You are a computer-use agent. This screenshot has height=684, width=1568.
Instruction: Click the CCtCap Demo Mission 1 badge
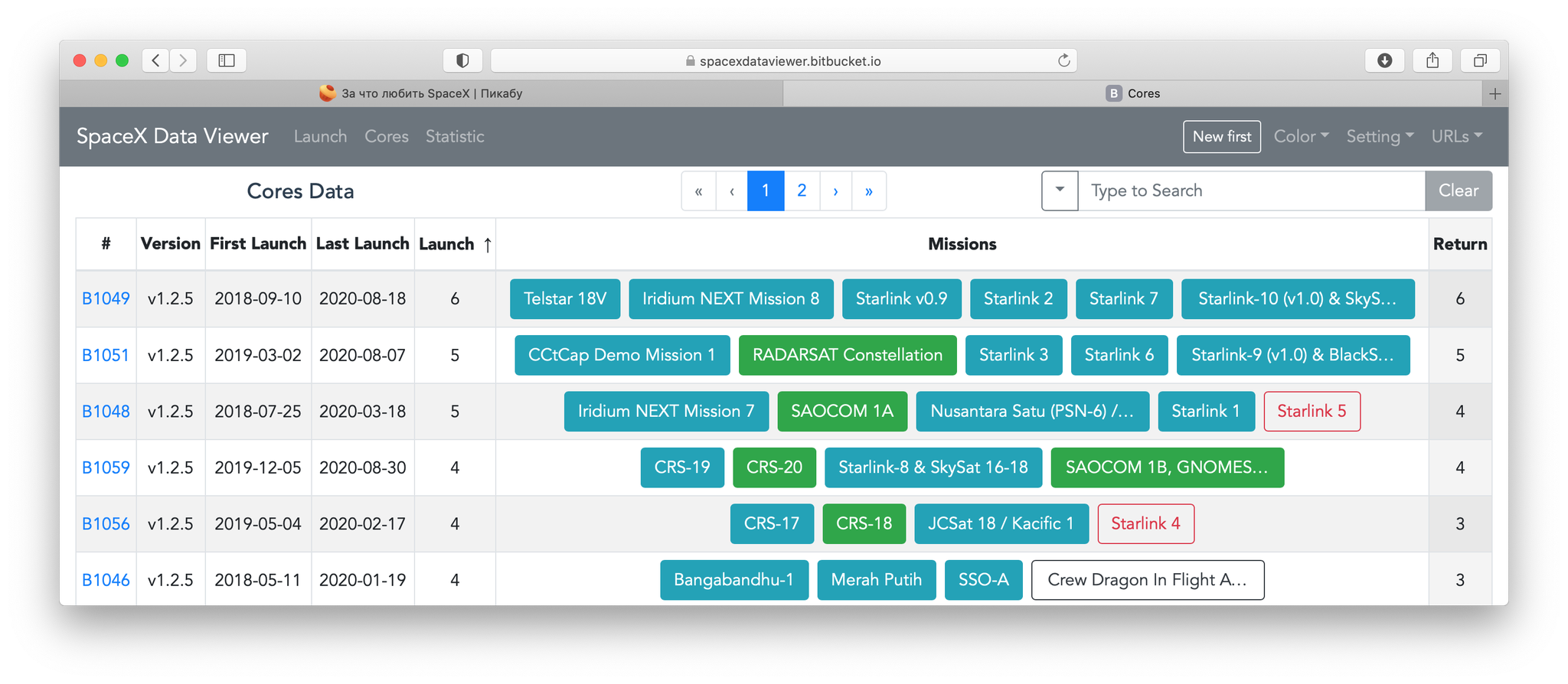622,355
